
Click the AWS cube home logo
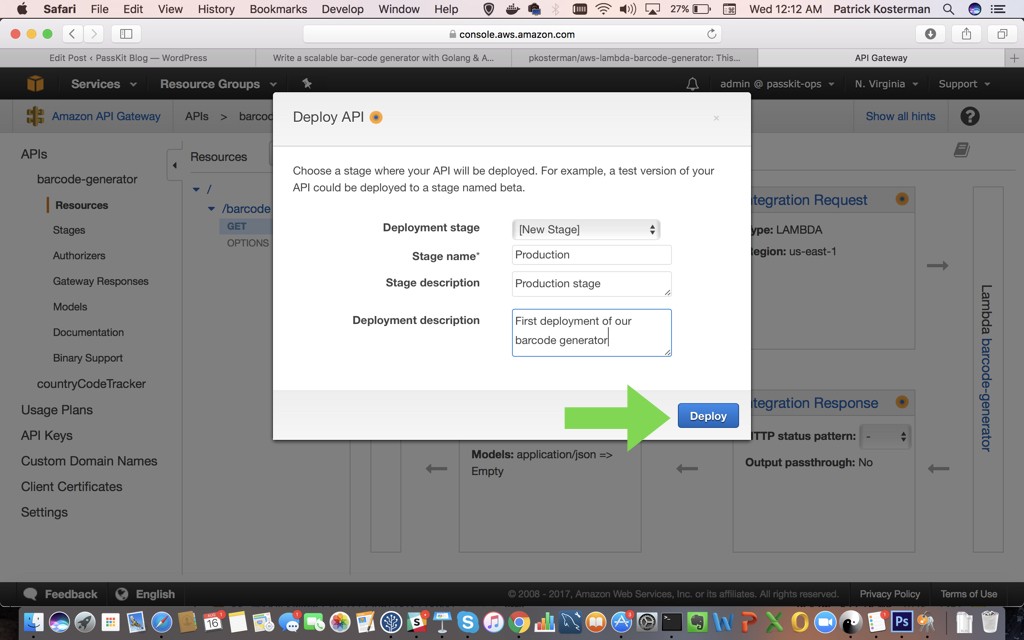[35, 84]
